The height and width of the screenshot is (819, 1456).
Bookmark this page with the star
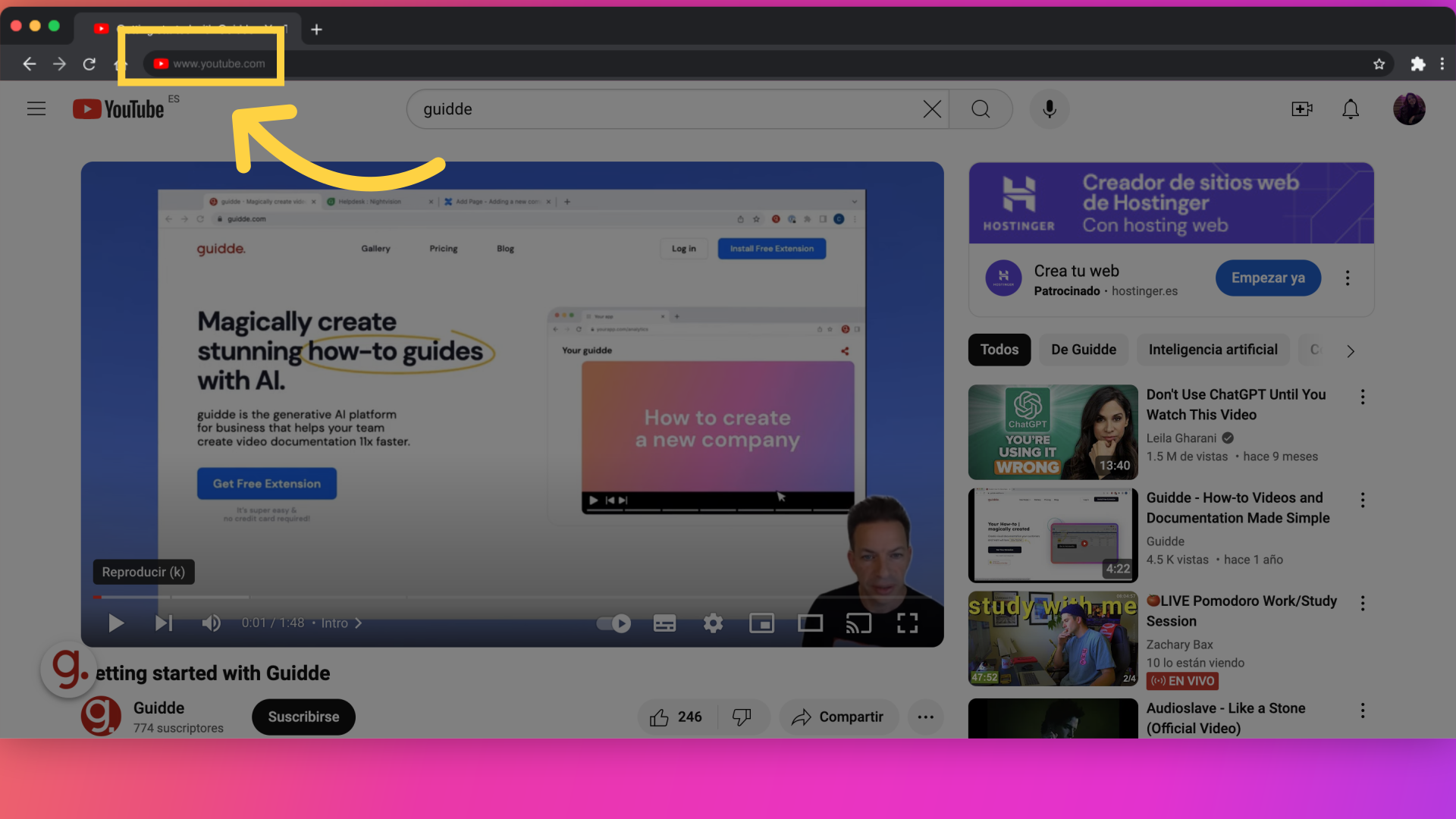point(1379,64)
